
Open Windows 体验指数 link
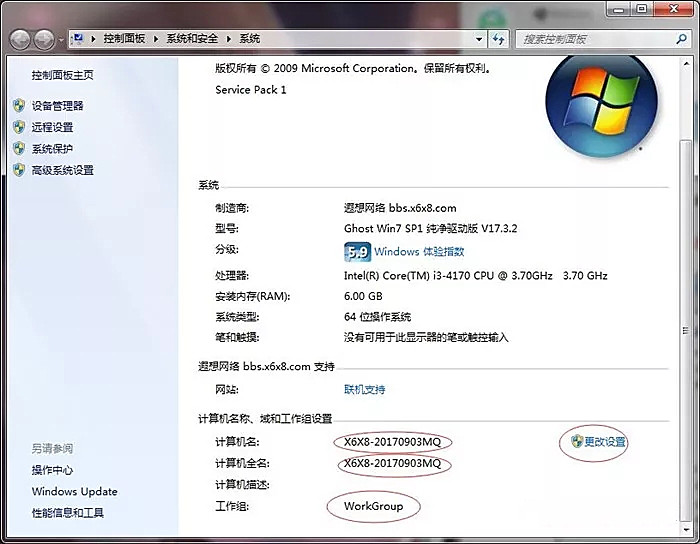419,252
